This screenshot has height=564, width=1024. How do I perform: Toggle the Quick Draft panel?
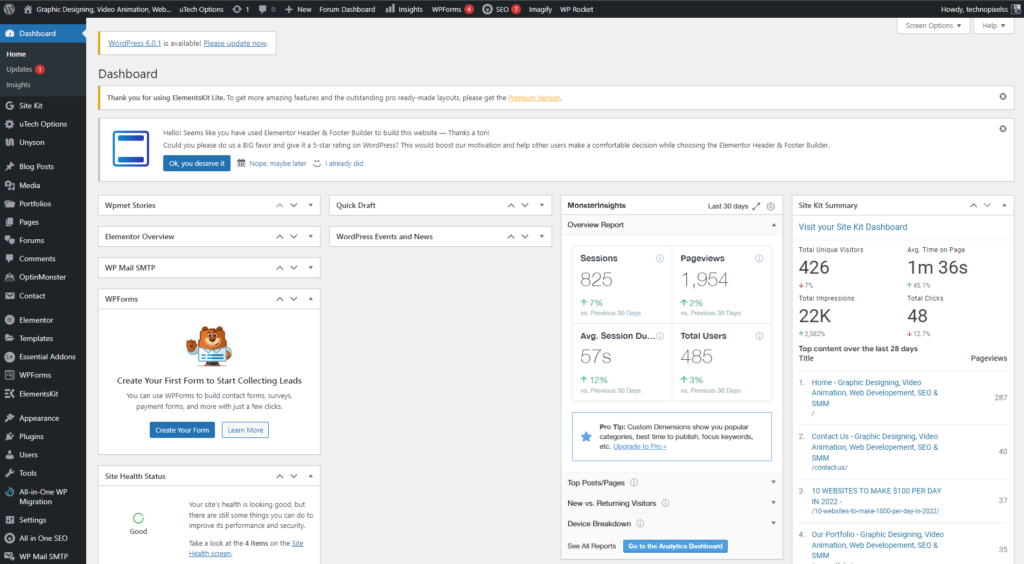pos(542,205)
